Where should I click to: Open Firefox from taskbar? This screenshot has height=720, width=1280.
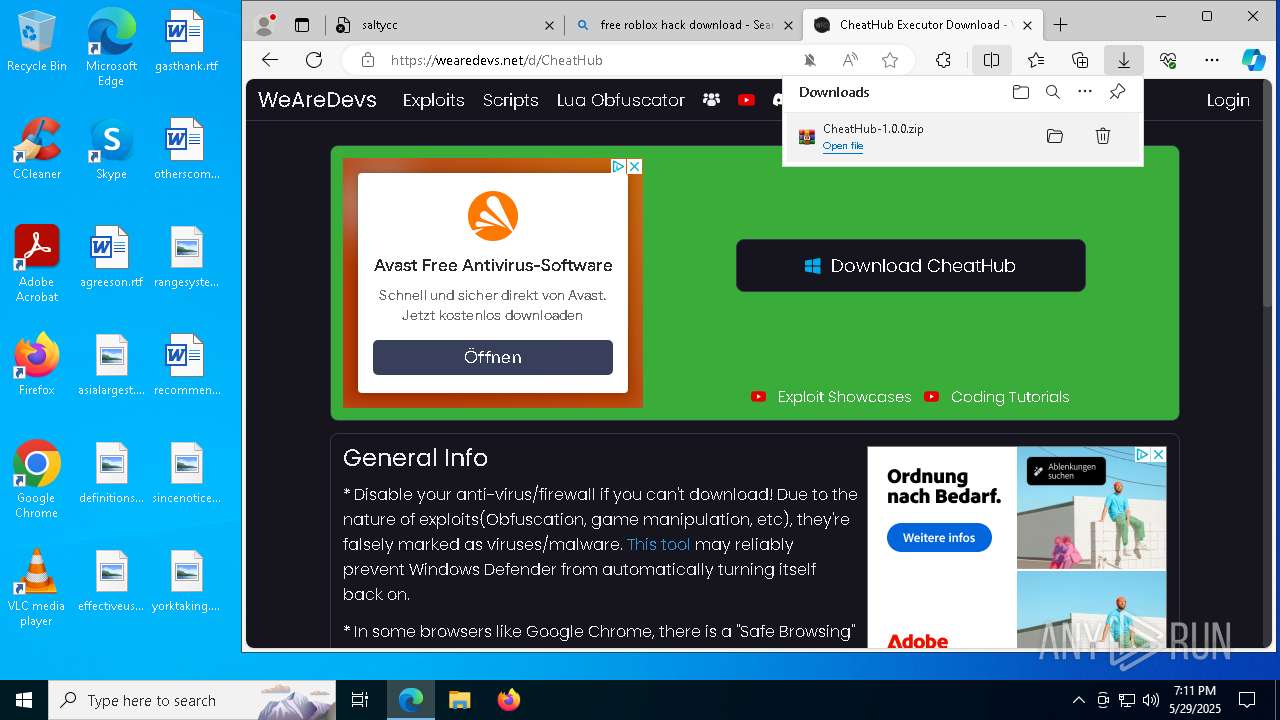pyautogui.click(x=509, y=700)
